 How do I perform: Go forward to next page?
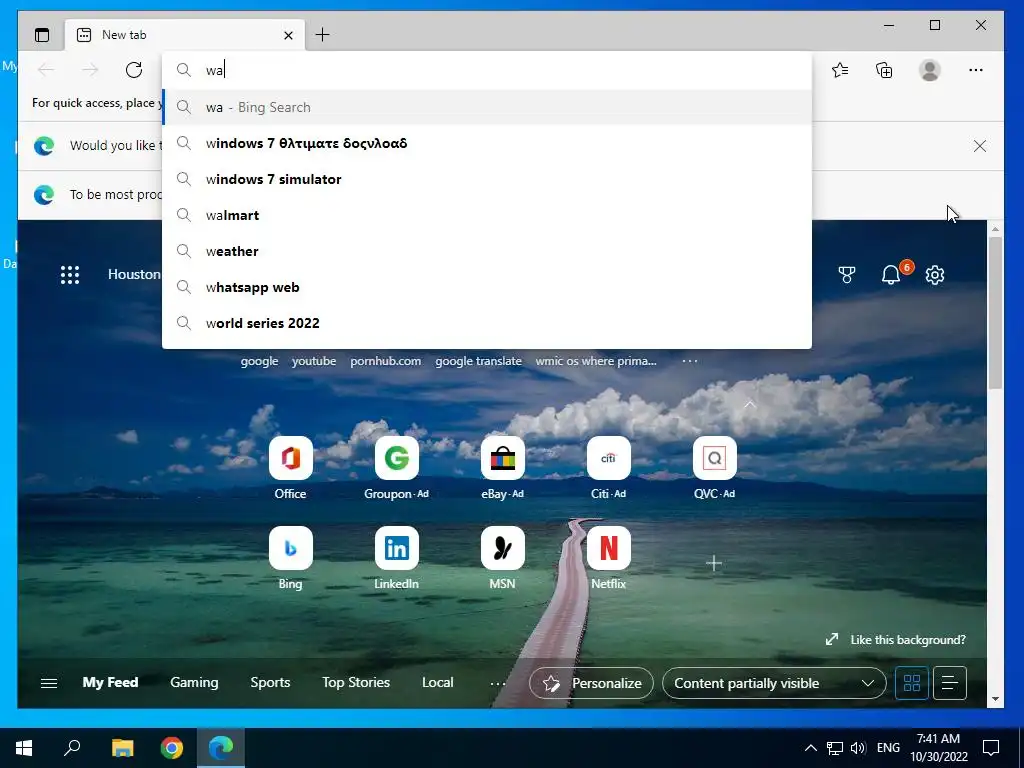[90, 70]
